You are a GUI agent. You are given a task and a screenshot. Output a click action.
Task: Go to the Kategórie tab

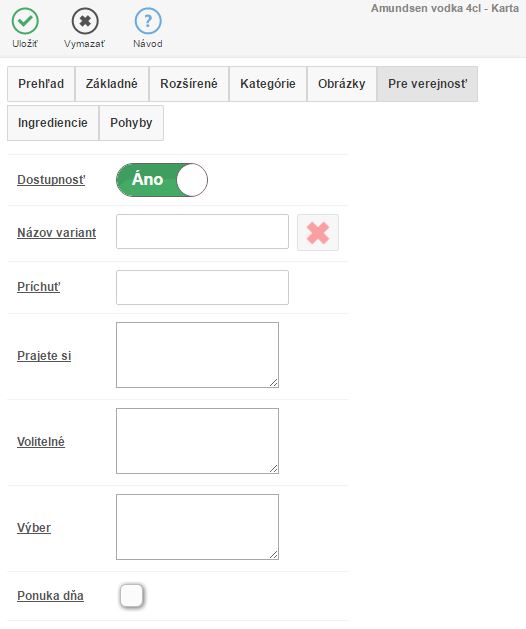[x=268, y=84]
